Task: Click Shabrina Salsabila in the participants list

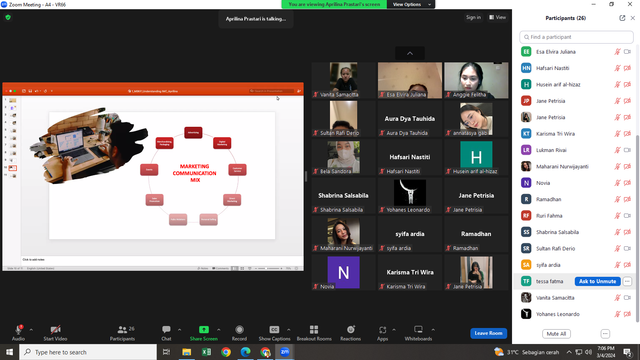Action: tap(557, 232)
